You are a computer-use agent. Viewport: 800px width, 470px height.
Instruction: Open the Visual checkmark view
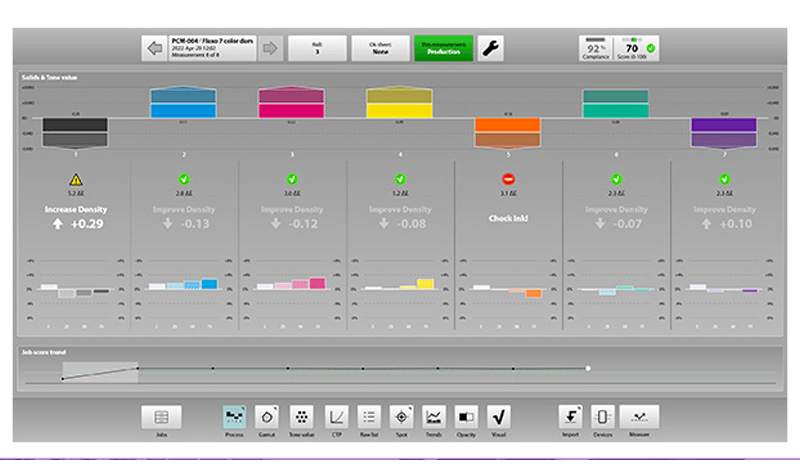pos(498,417)
